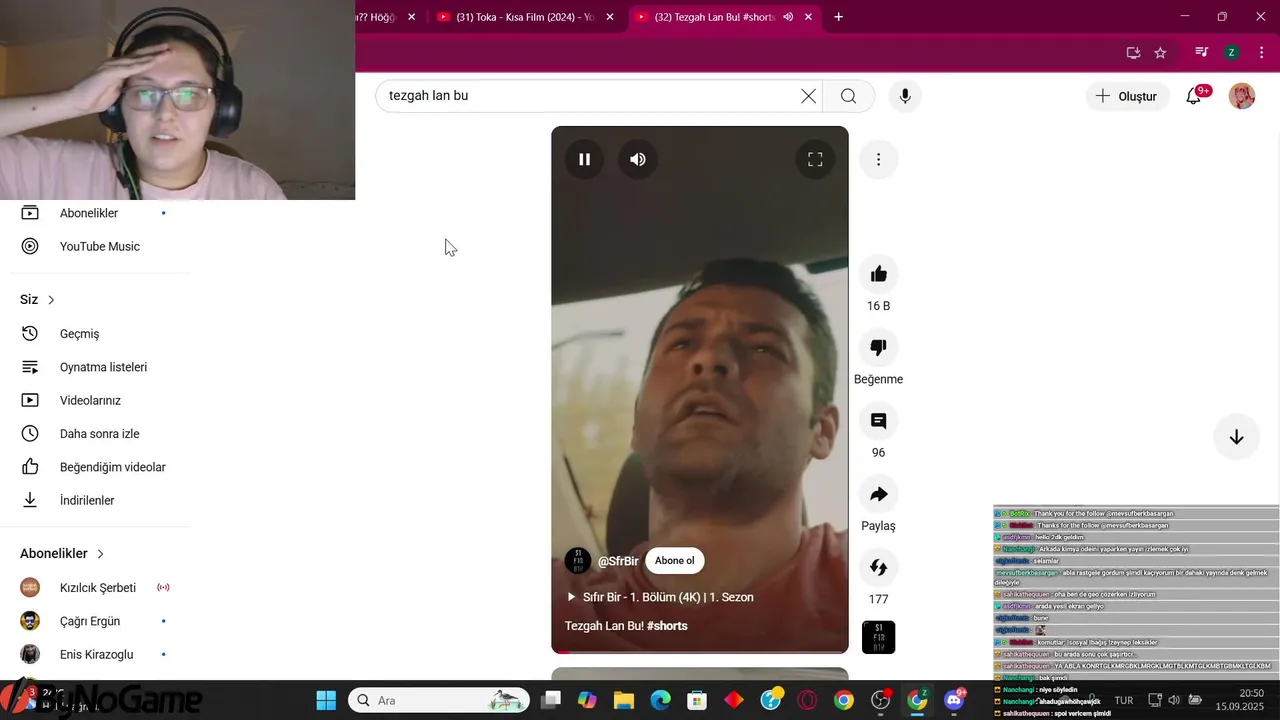The width and height of the screenshot is (1280, 720).
Task: Enter fullscreen on the Shorts player
Action: (815, 159)
